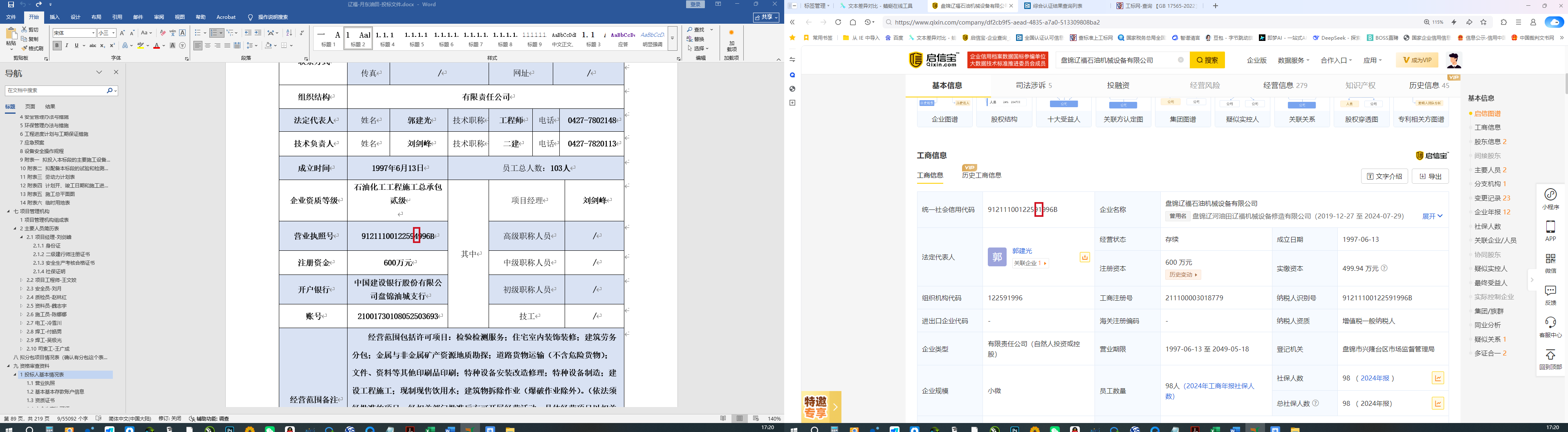
Task: Click the 文字介绍 button
Action: pyautogui.click(x=1384, y=176)
